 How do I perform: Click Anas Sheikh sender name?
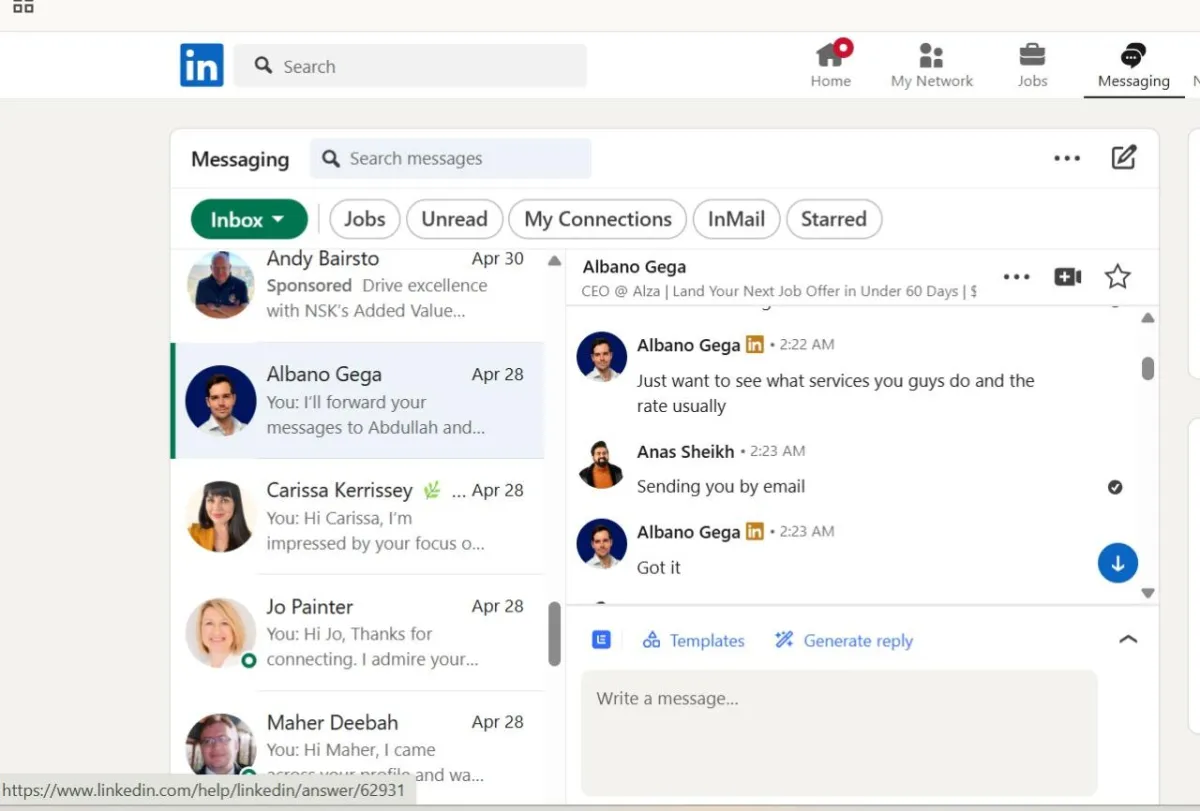click(x=685, y=451)
